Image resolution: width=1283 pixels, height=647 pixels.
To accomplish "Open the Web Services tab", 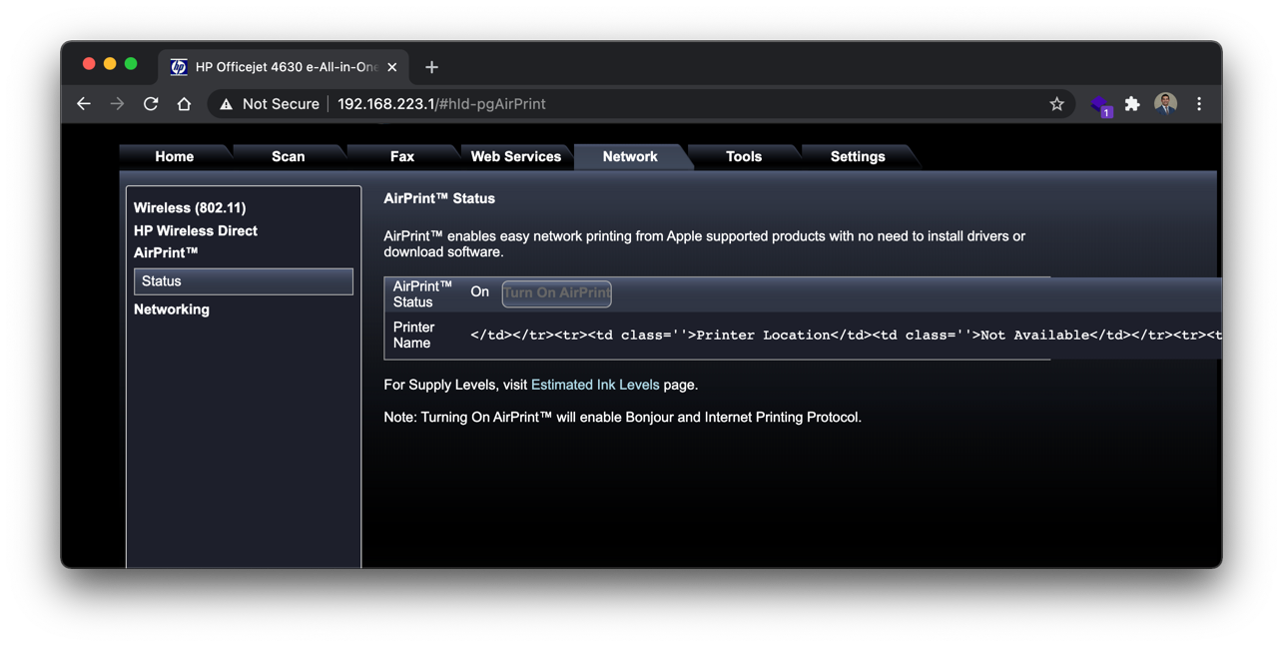I will tap(515, 157).
